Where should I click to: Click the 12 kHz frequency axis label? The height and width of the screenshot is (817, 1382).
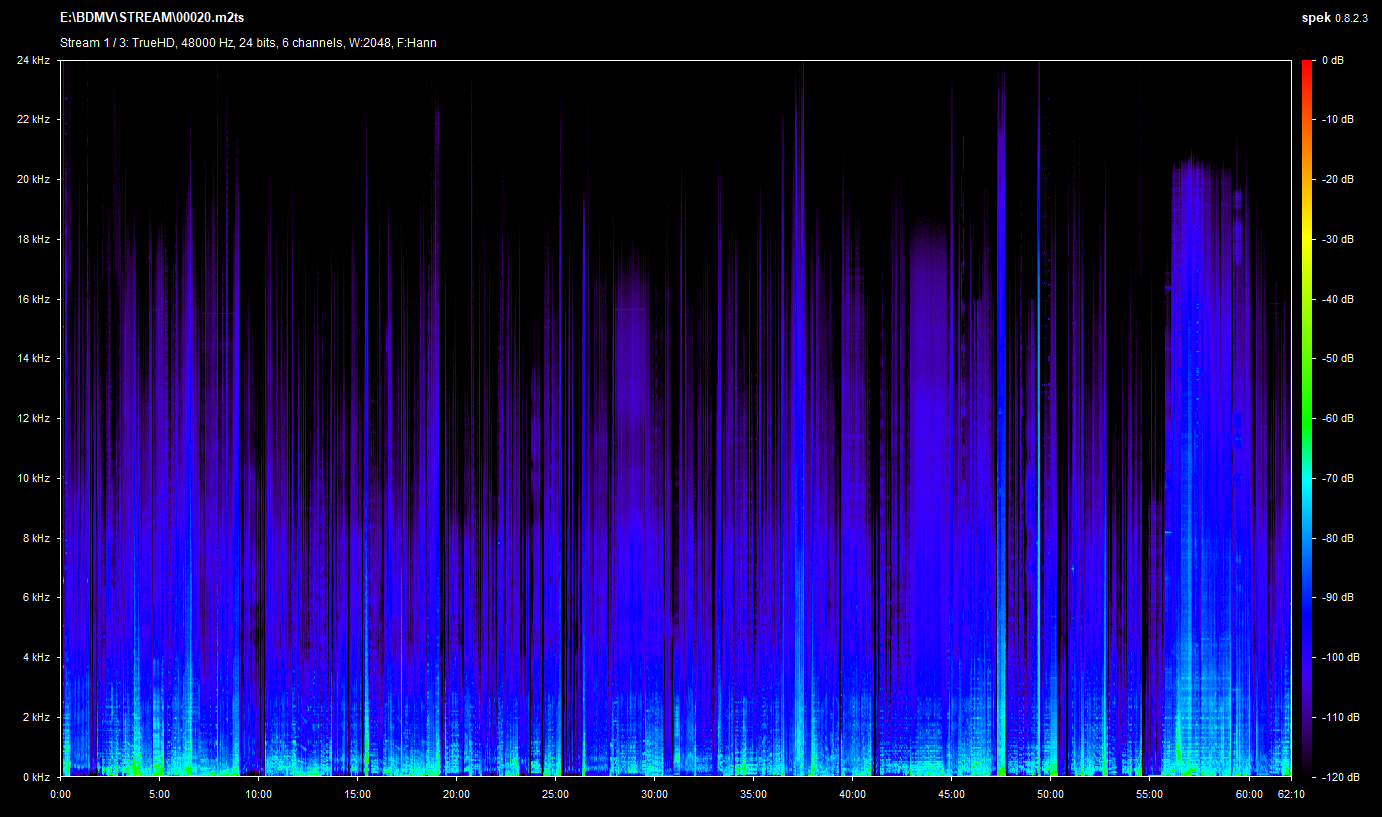coord(33,418)
